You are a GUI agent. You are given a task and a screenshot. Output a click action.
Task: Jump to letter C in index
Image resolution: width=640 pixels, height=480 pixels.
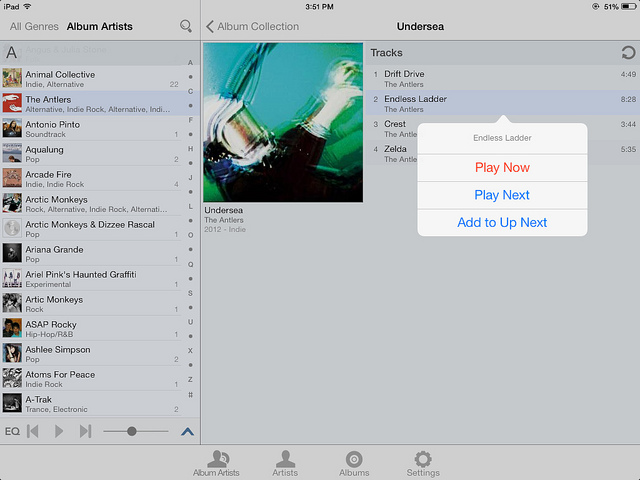click(x=190, y=91)
